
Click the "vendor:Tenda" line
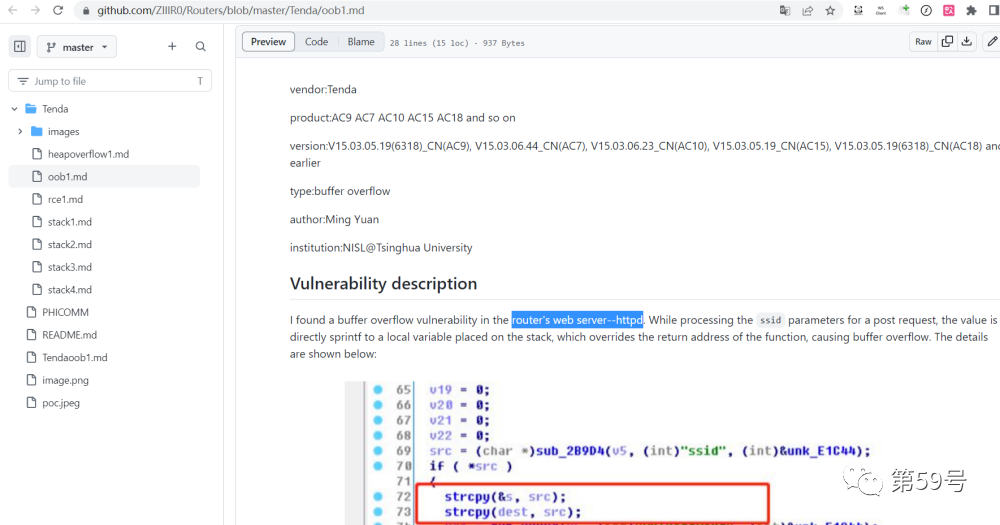323,89
